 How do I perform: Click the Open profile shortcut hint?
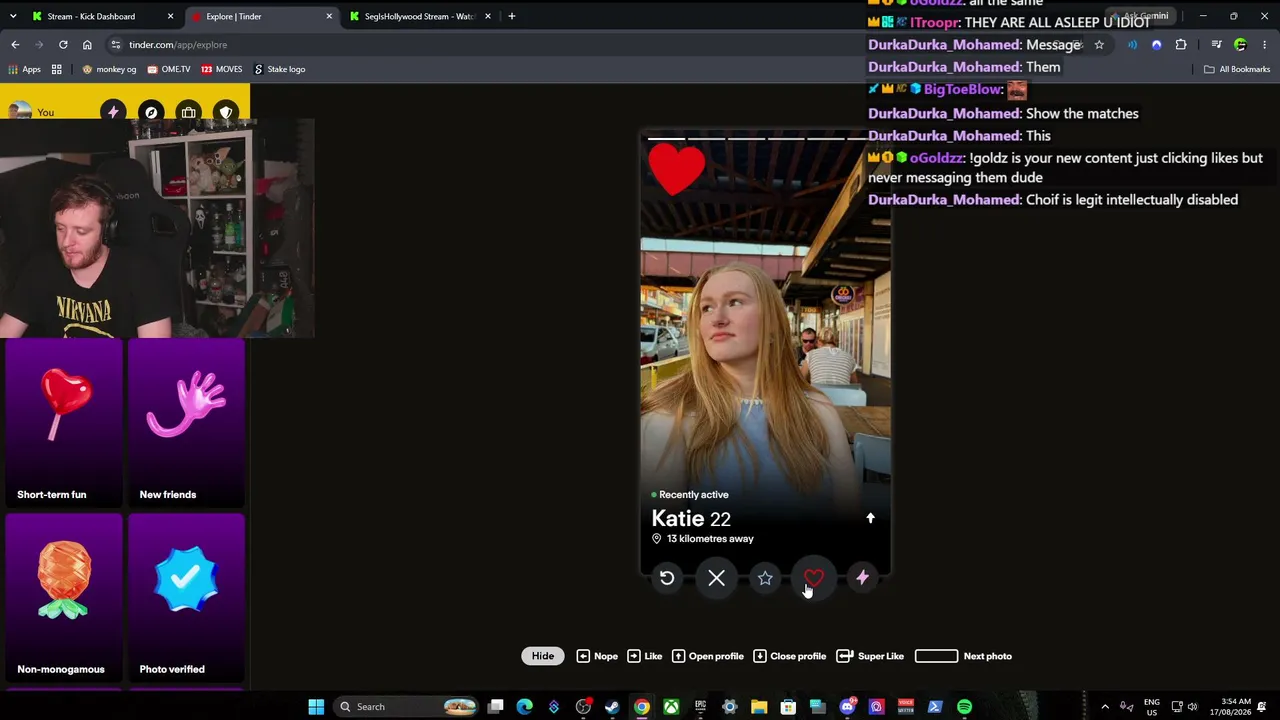[x=708, y=656]
